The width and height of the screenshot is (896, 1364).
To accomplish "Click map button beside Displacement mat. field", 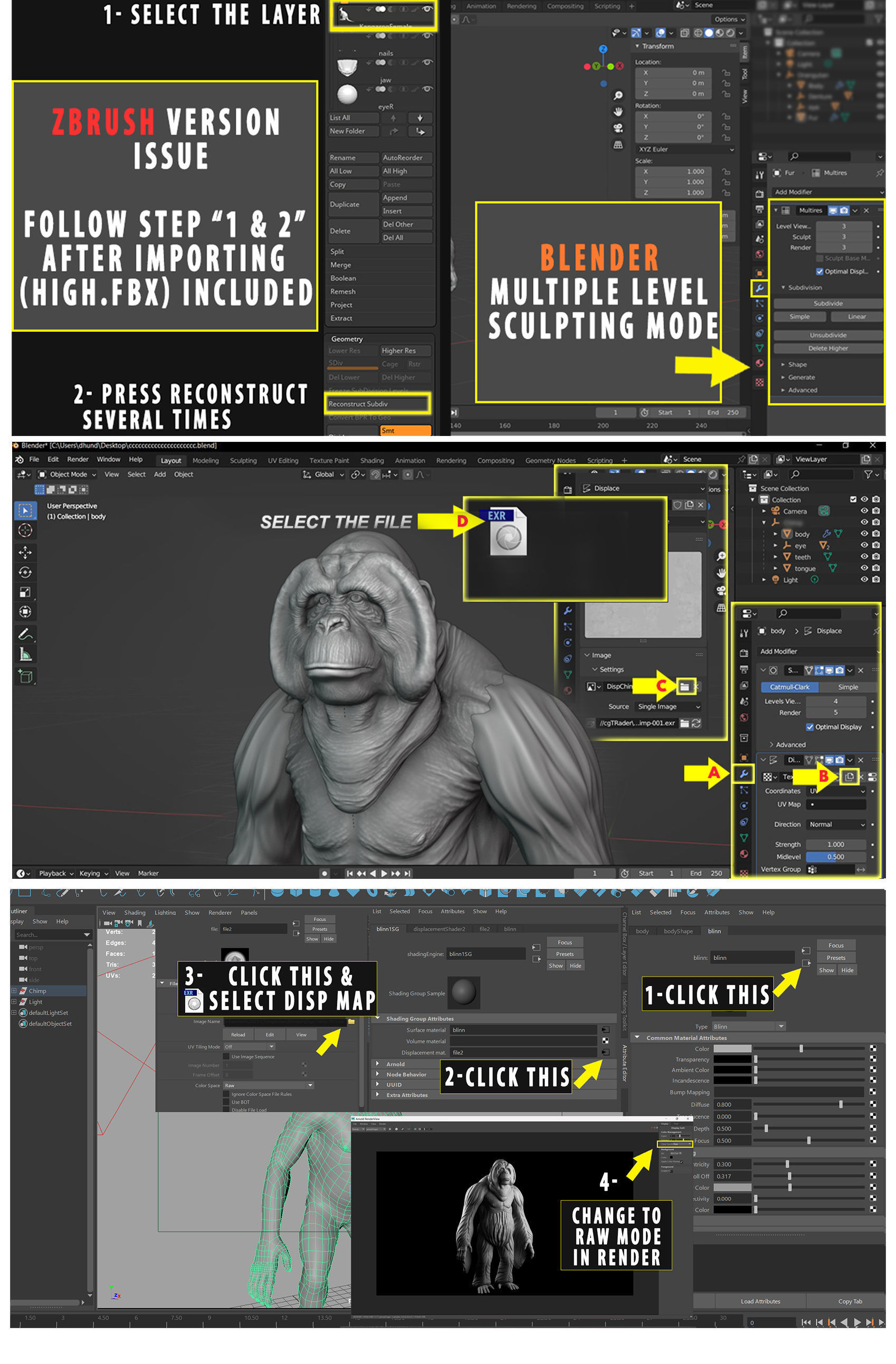I will [605, 1052].
